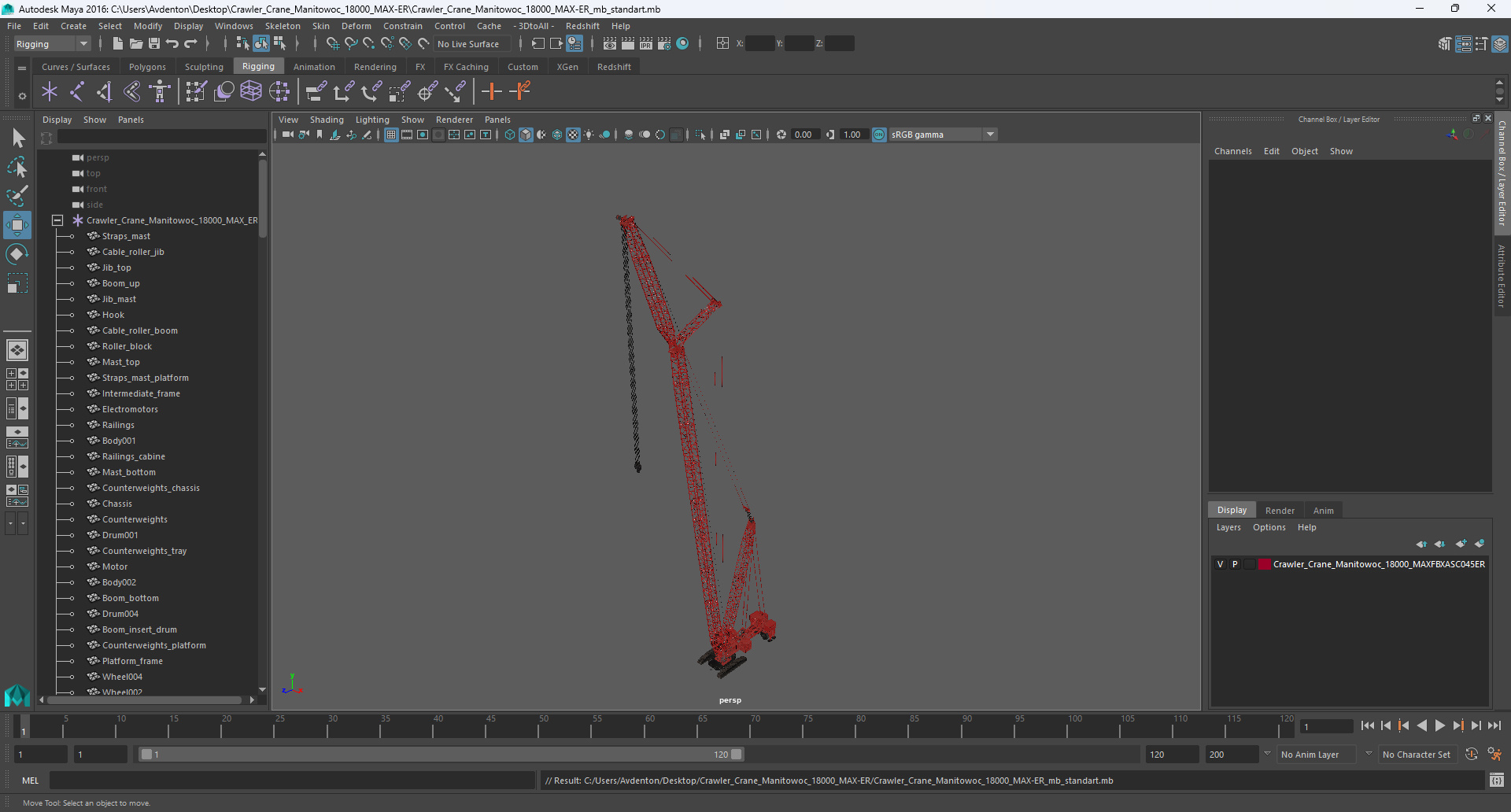Activate the Lasso Select tool
Image resolution: width=1511 pixels, height=812 pixels.
pyautogui.click(x=17, y=167)
